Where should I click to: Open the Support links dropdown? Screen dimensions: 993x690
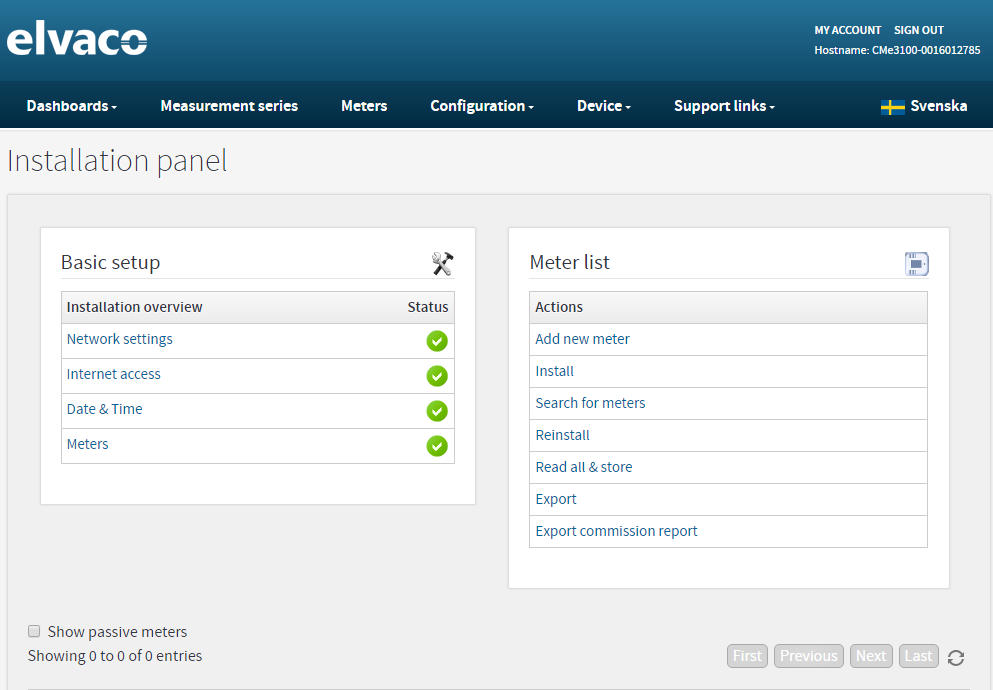(x=724, y=106)
